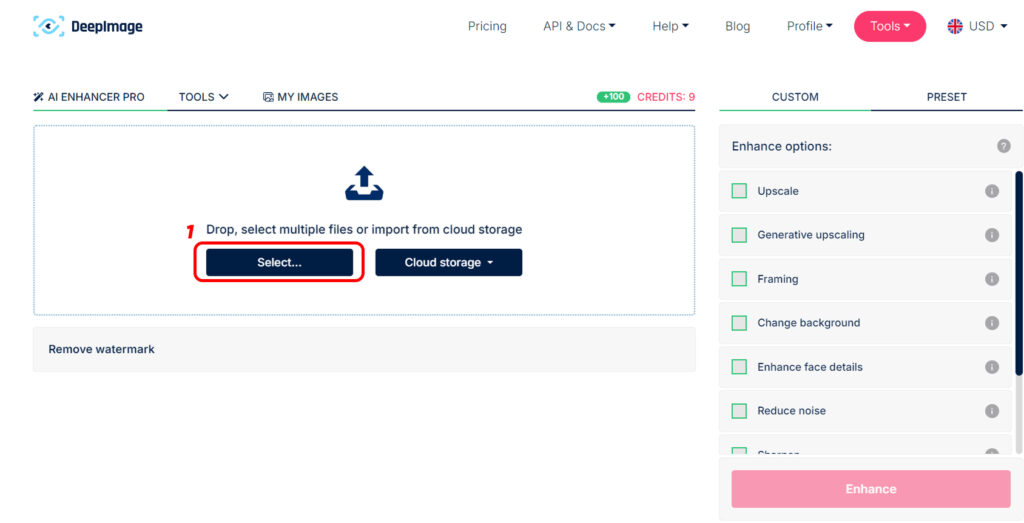The height and width of the screenshot is (523, 1024).
Task: Enable the Reduce noise checkbox
Action: click(739, 411)
